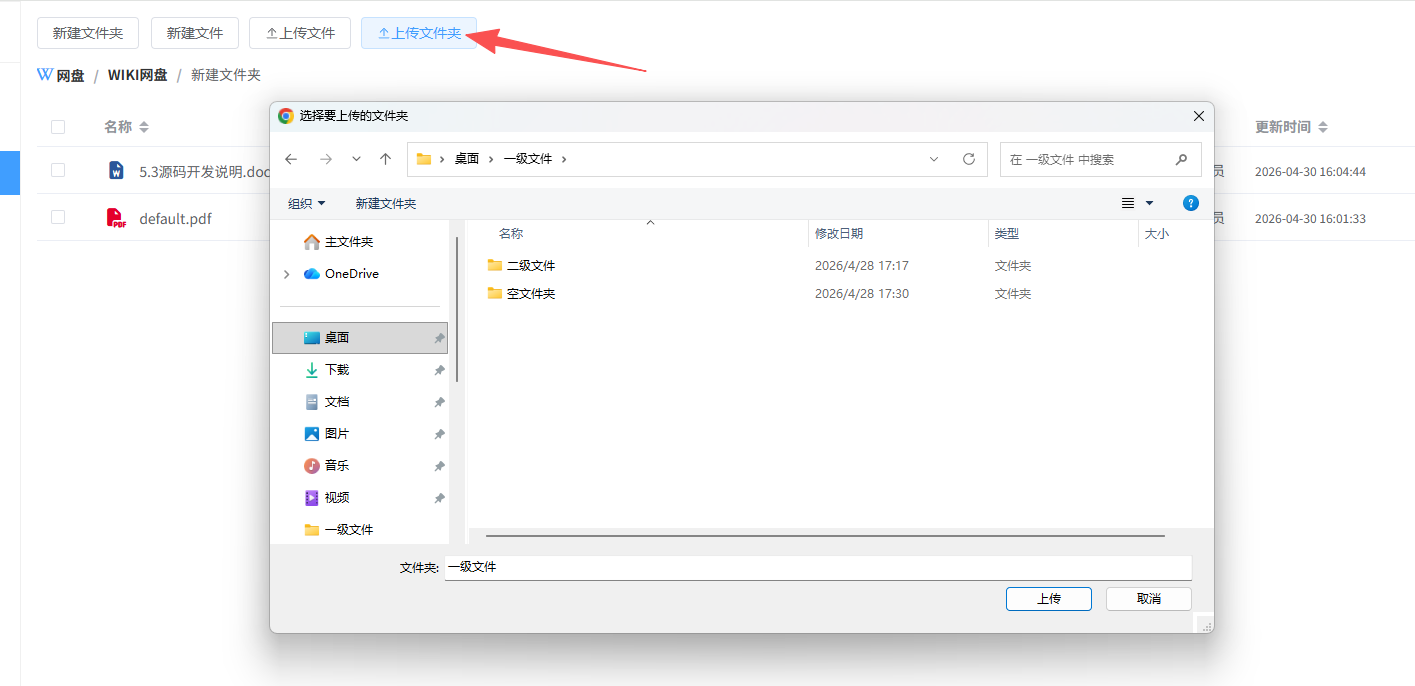Click the Chrome icon in dialog title bar
The image size is (1415, 686).
(x=286, y=116)
